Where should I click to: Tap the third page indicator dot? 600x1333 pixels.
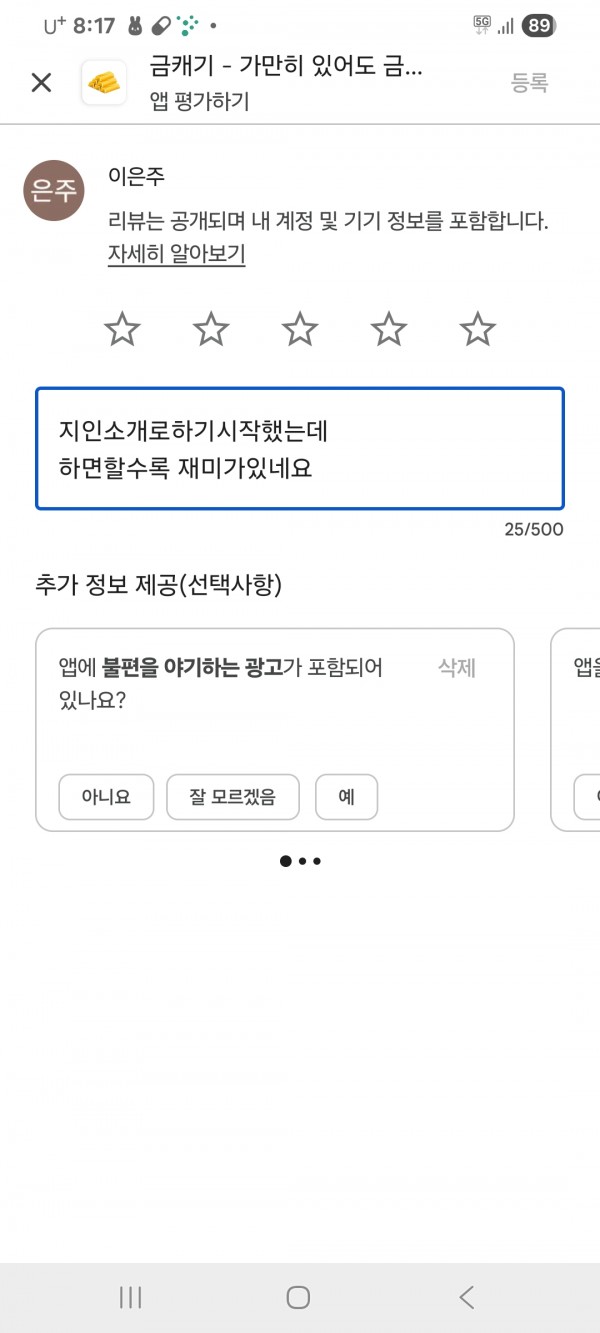[x=317, y=860]
